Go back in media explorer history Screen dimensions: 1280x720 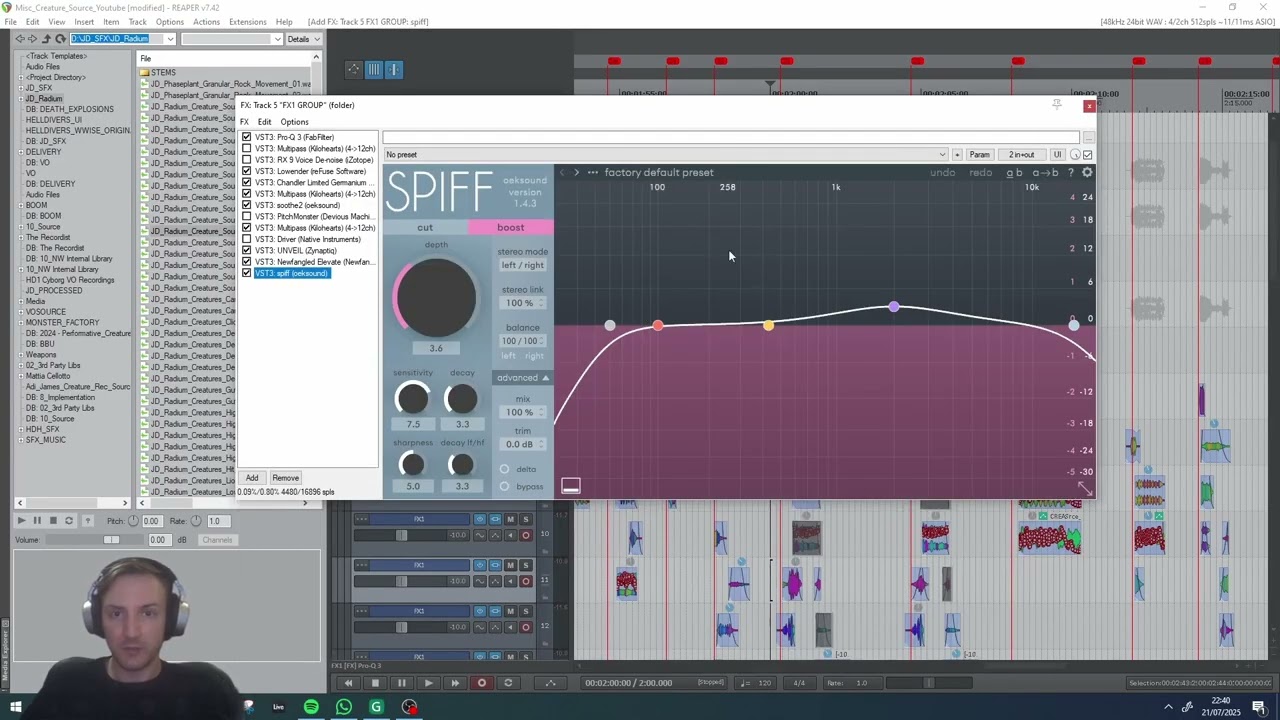pos(20,39)
